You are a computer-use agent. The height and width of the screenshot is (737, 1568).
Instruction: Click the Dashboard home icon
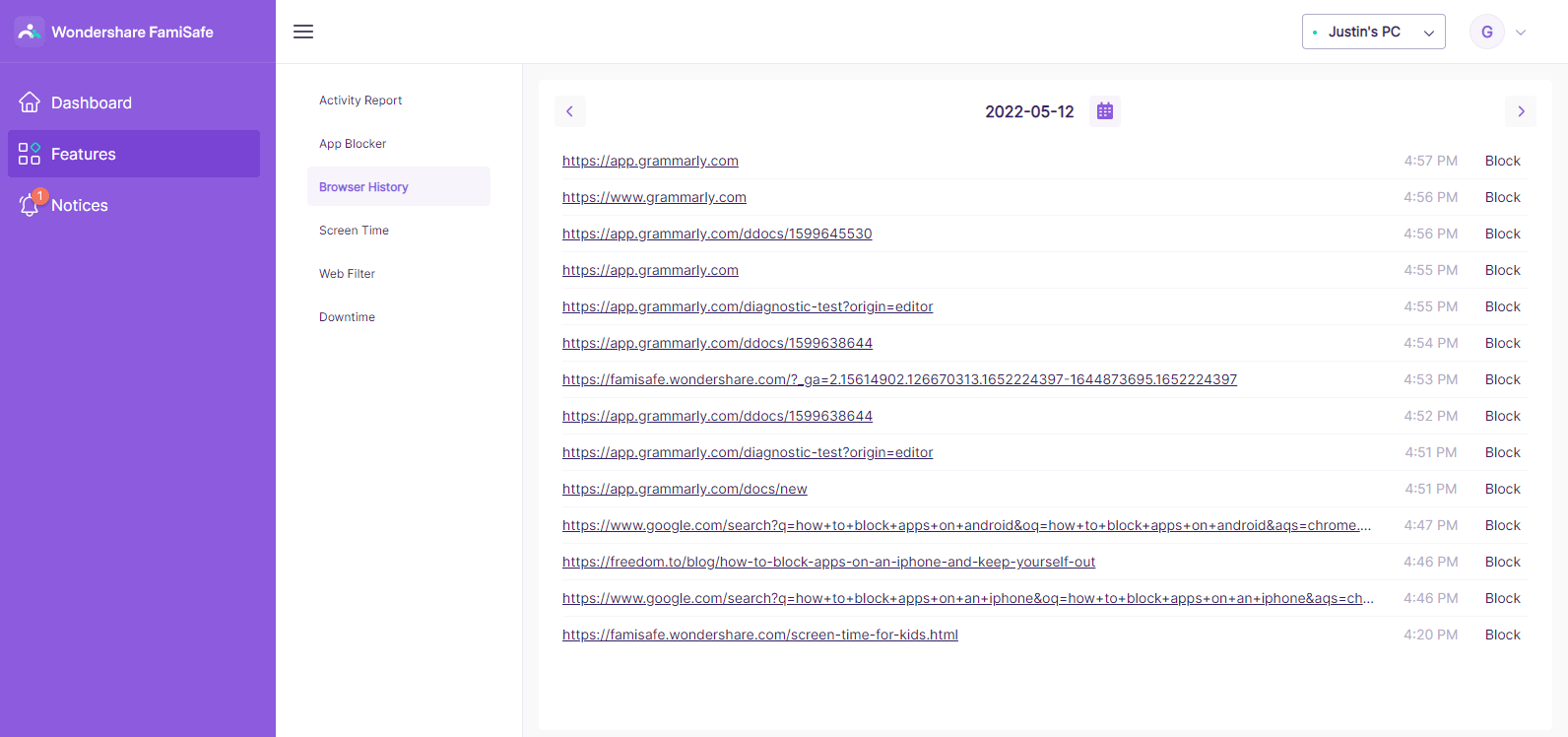(x=30, y=102)
